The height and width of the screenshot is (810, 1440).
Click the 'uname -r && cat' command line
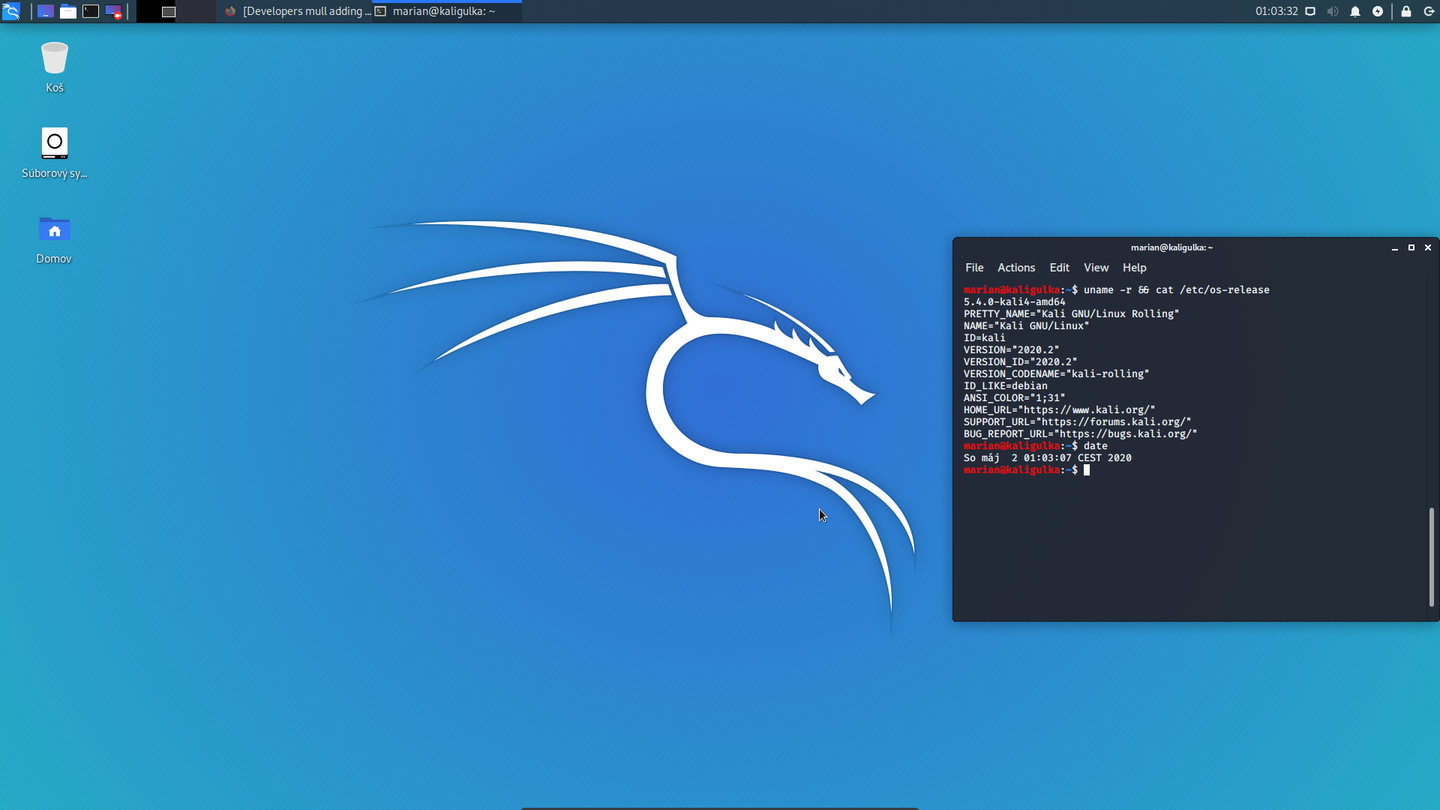pyautogui.click(x=1177, y=290)
